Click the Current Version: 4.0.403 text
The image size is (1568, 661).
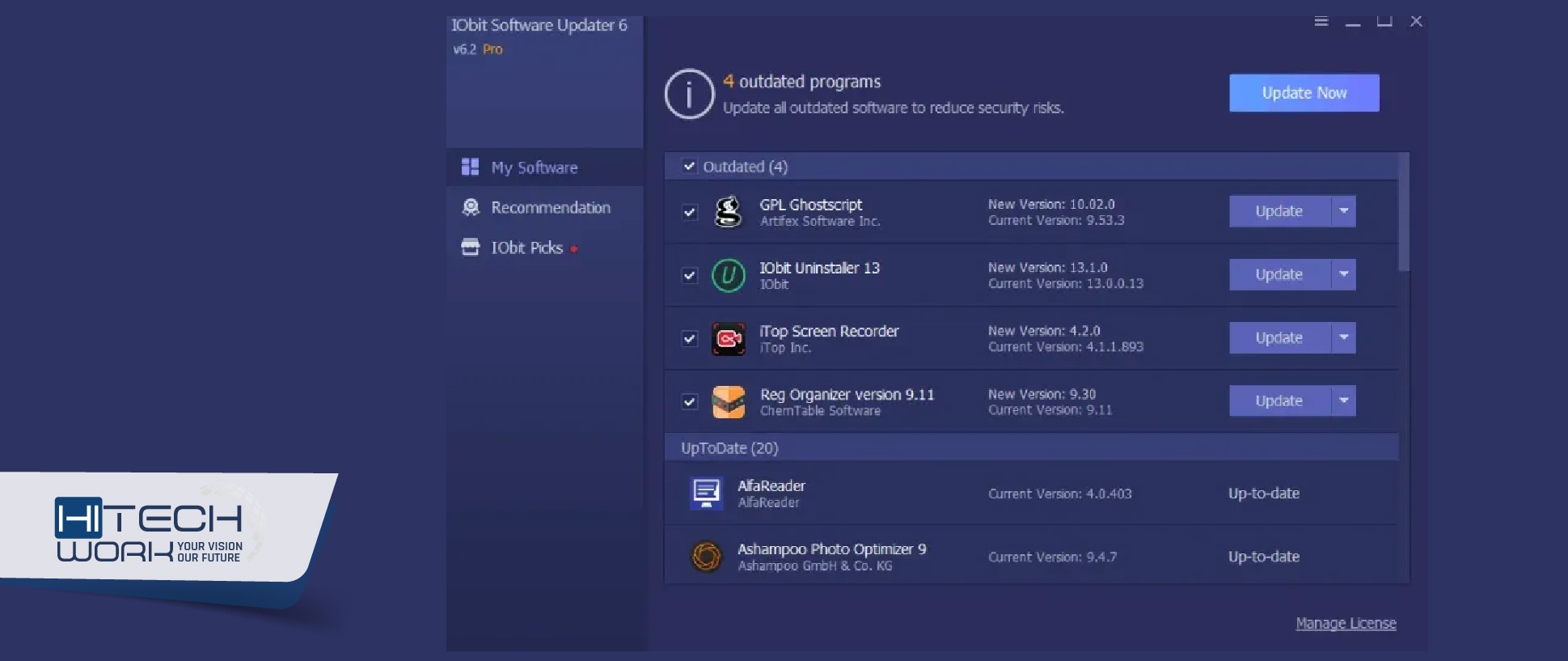(x=1060, y=494)
